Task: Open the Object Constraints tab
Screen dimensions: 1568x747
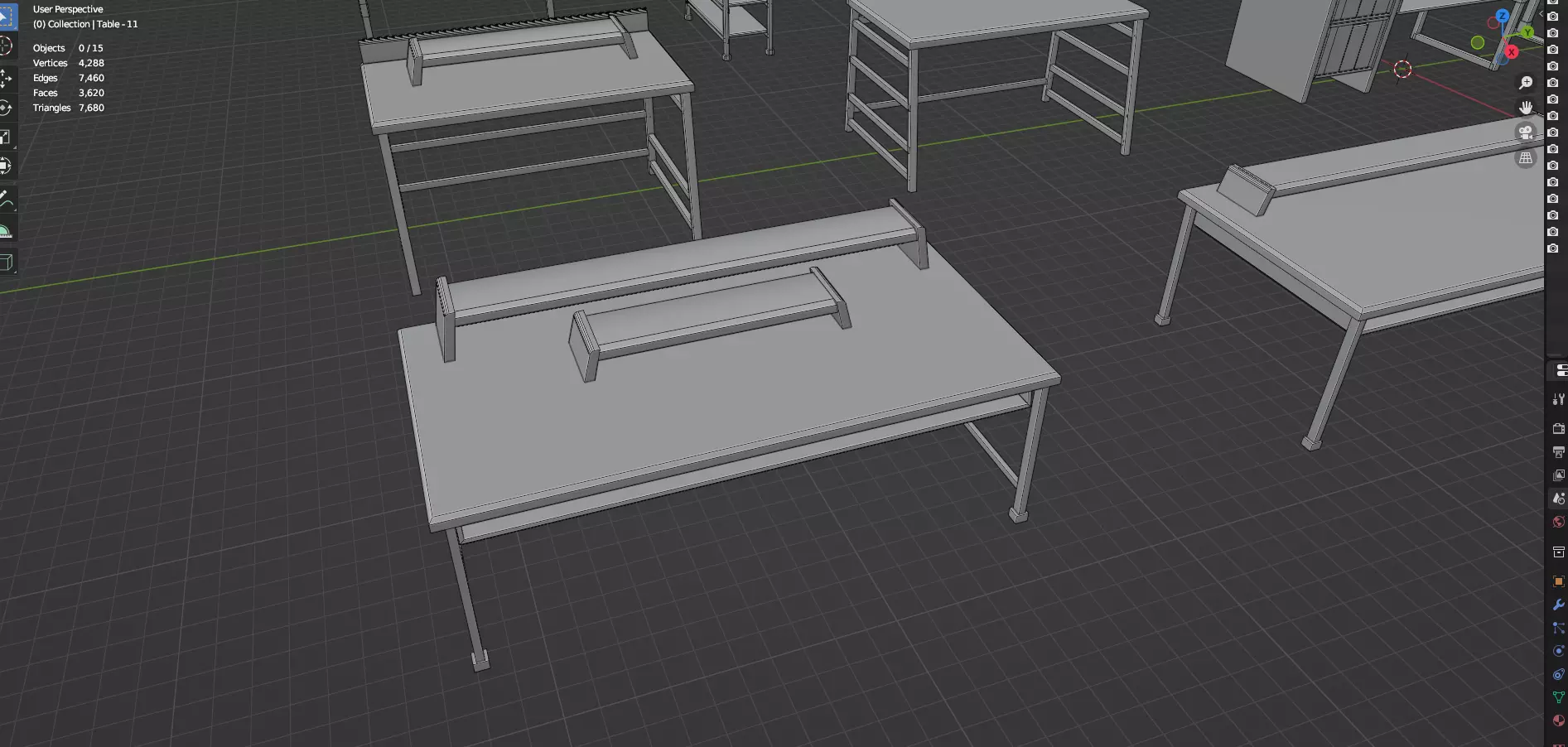Action: coord(1558,674)
